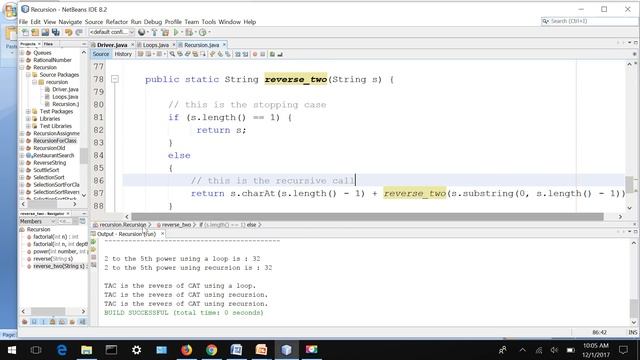Click the Build Project hammer icon
The image size is (640, 360).
pos(154,32)
